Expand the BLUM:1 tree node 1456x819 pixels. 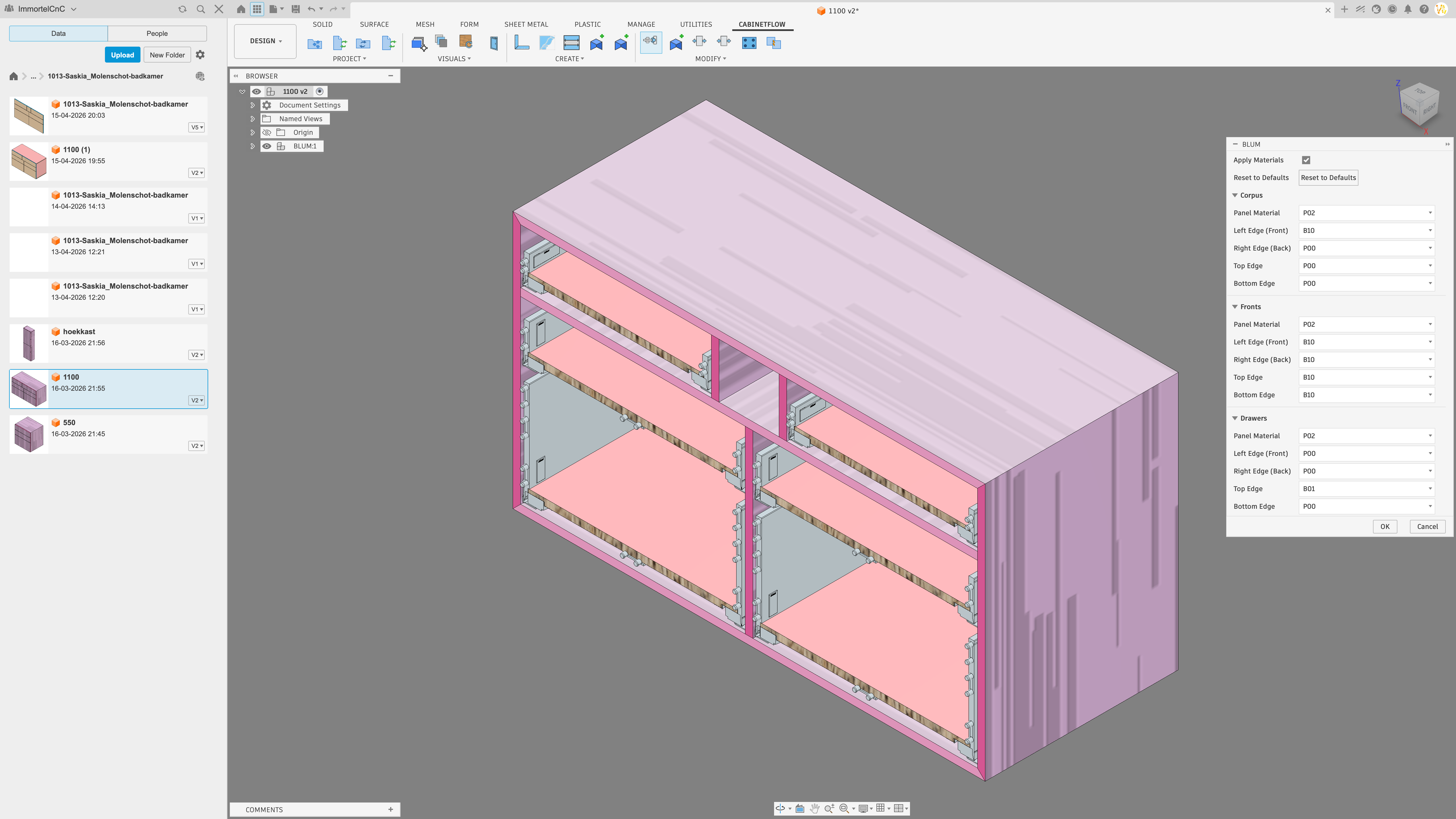point(253,146)
